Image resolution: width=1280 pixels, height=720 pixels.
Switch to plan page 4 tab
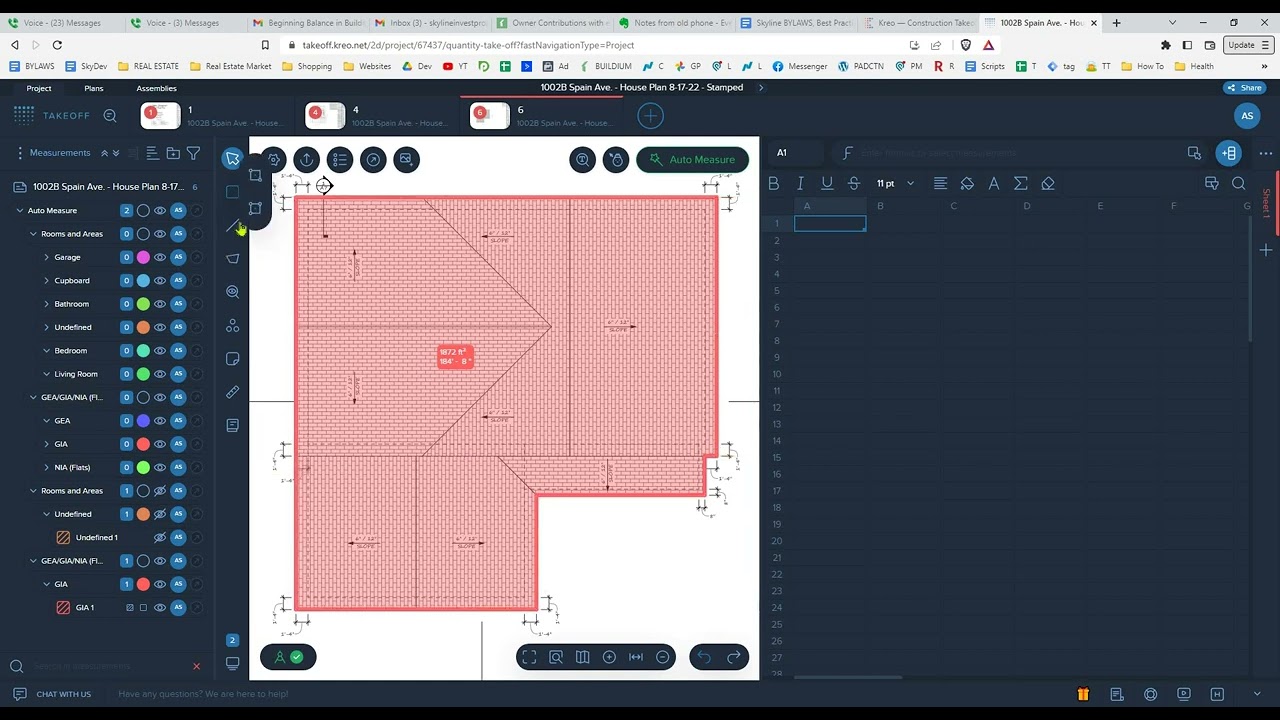click(379, 116)
